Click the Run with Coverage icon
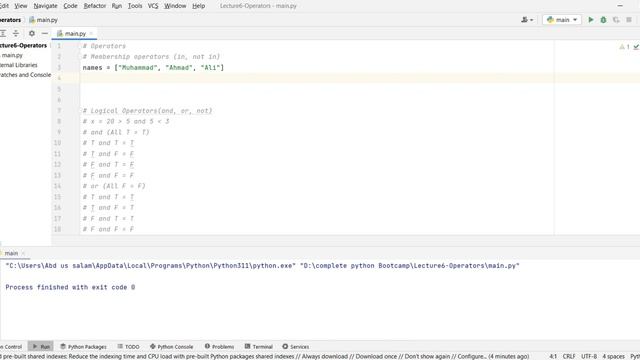The width and height of the screenshot is (640, 360). tap(616, 20)
